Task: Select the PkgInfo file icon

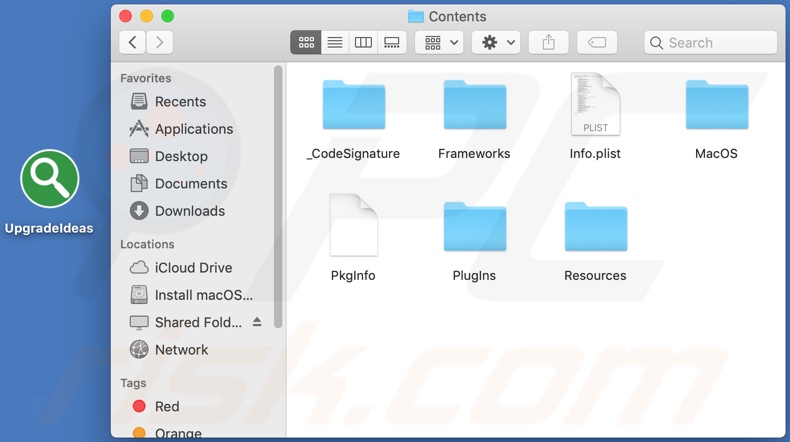Action: (353, 225)
